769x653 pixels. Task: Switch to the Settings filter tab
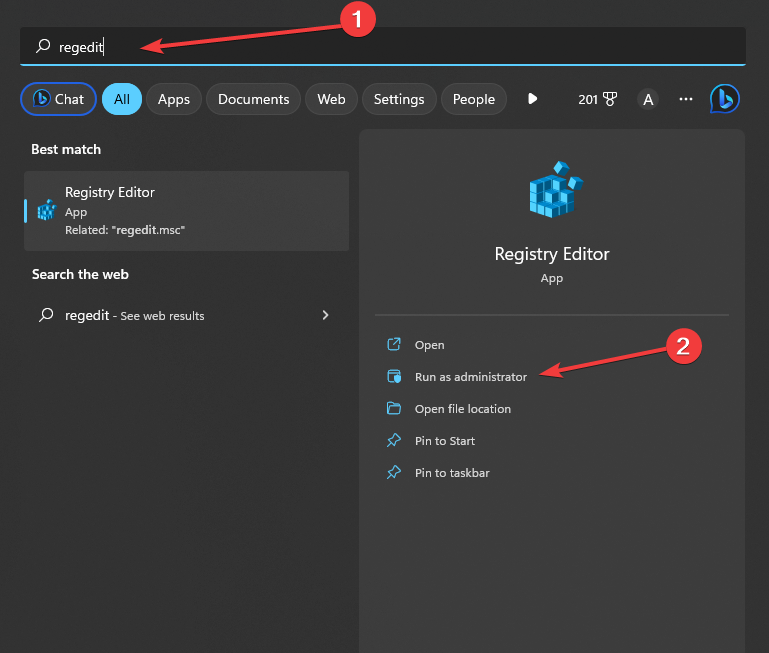[399, 99]
